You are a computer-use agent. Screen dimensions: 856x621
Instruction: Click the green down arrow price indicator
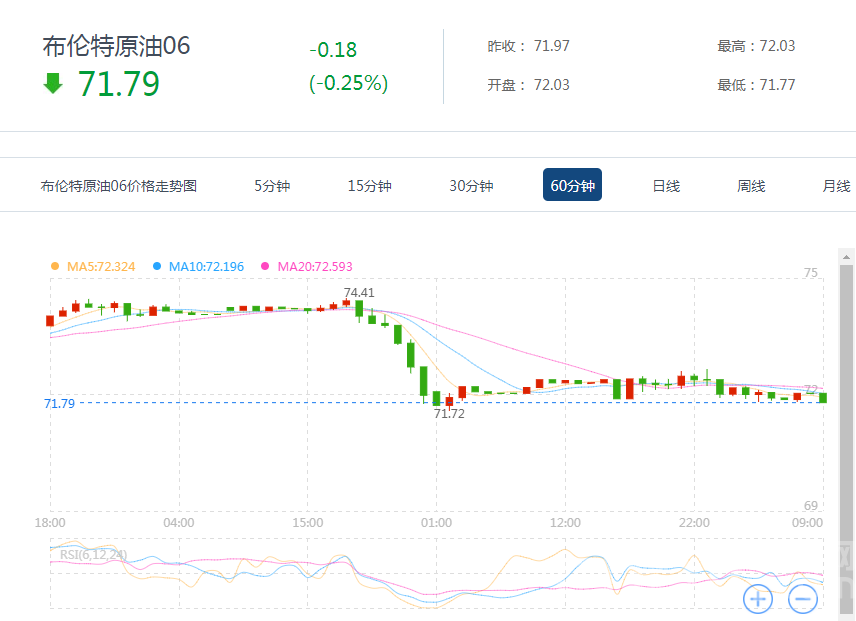[53, 83]
